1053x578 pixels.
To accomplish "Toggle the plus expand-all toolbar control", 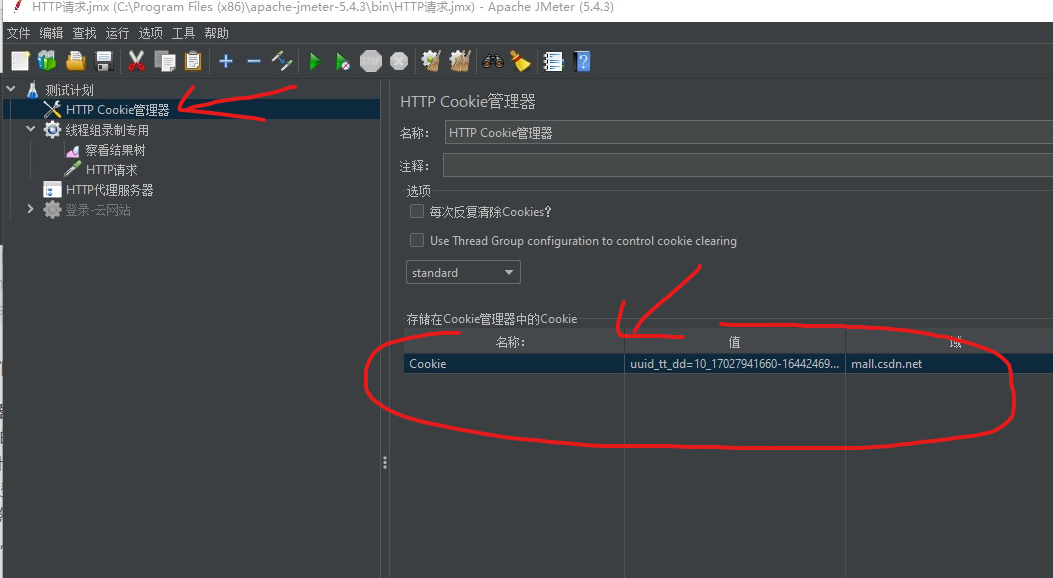I will (225, 61).
